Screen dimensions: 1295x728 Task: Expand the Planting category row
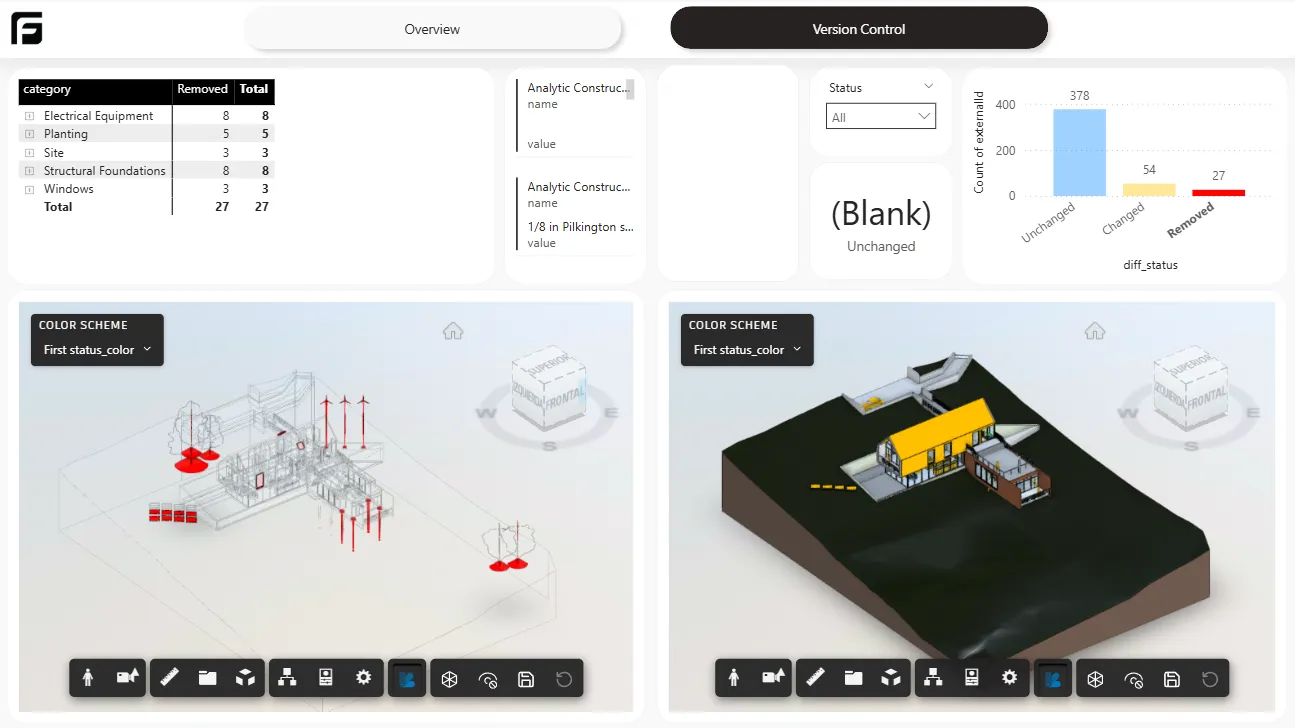tap(31, 133)
